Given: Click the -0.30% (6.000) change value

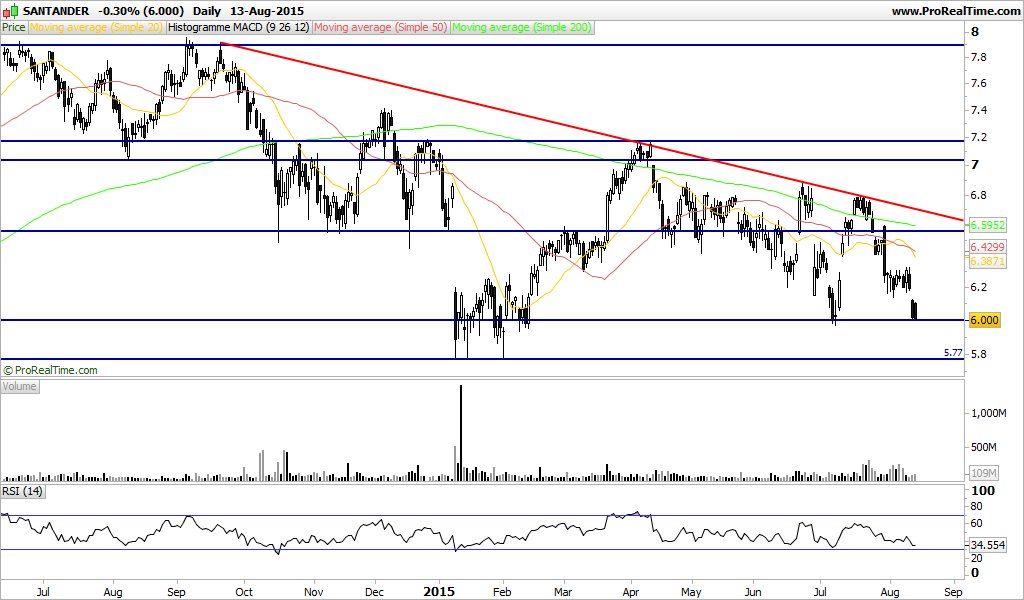Looking at the screenshot, I should tap(142, 11).
